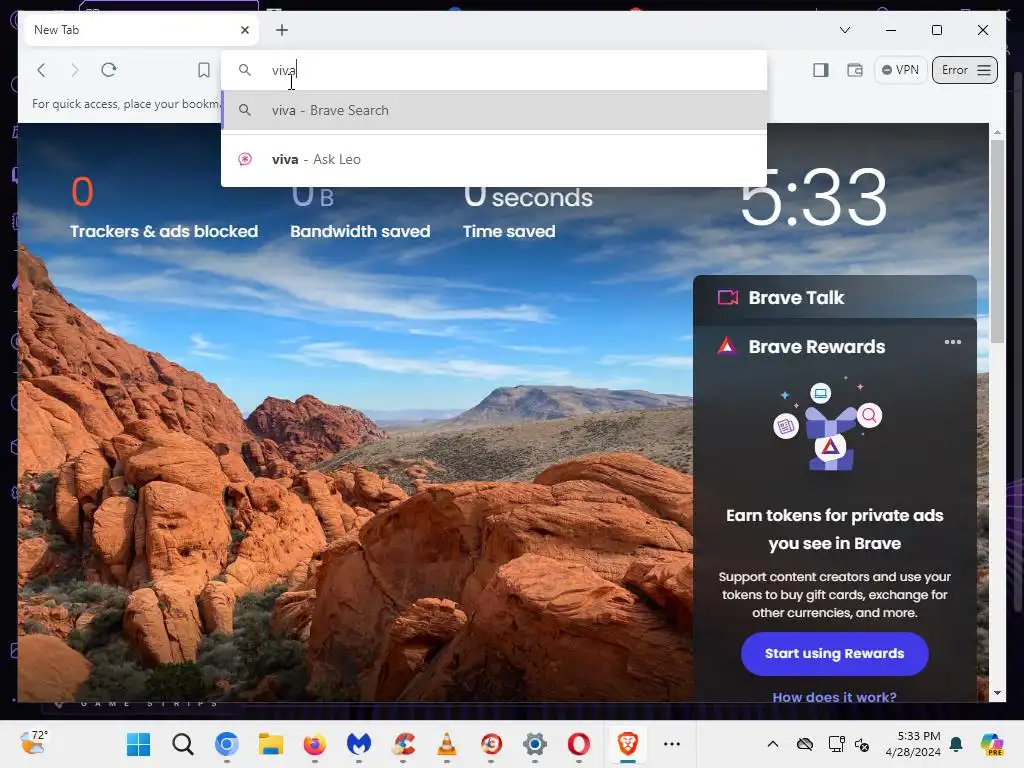Click the Time saved stat
This screenshot has height=768, width=1024.
pos(528,212)
